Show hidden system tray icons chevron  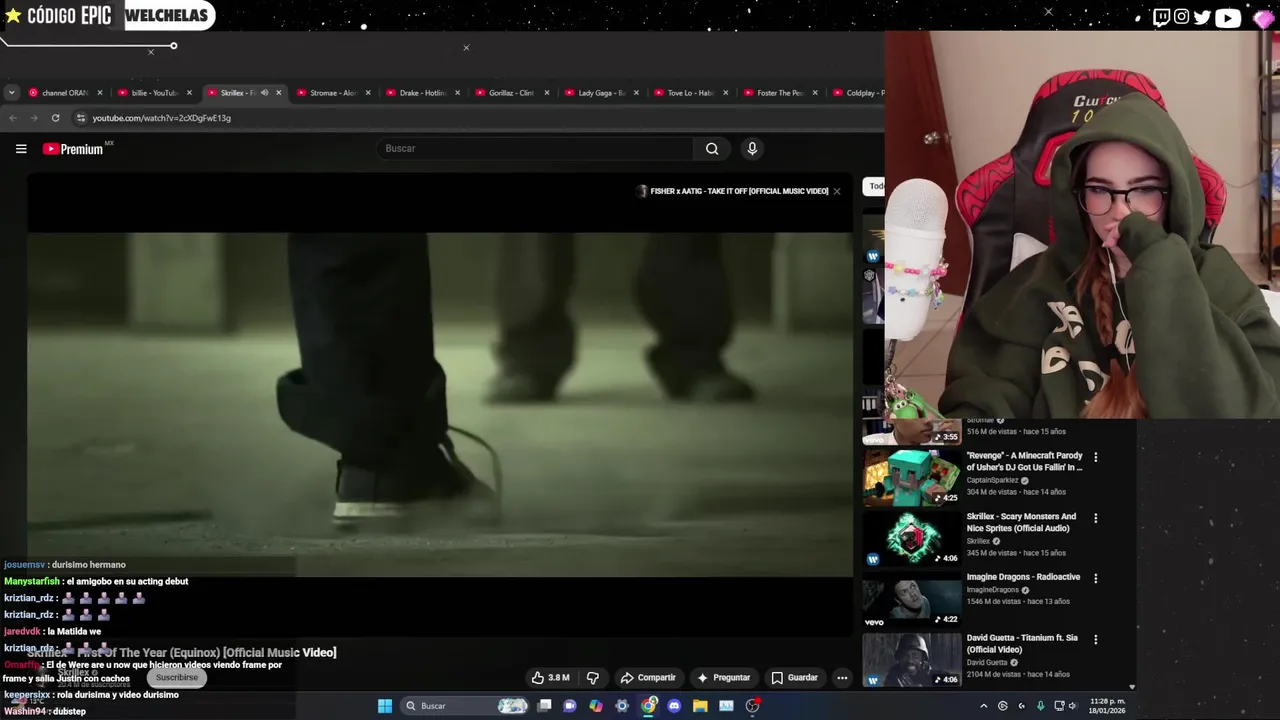point(983,706)
